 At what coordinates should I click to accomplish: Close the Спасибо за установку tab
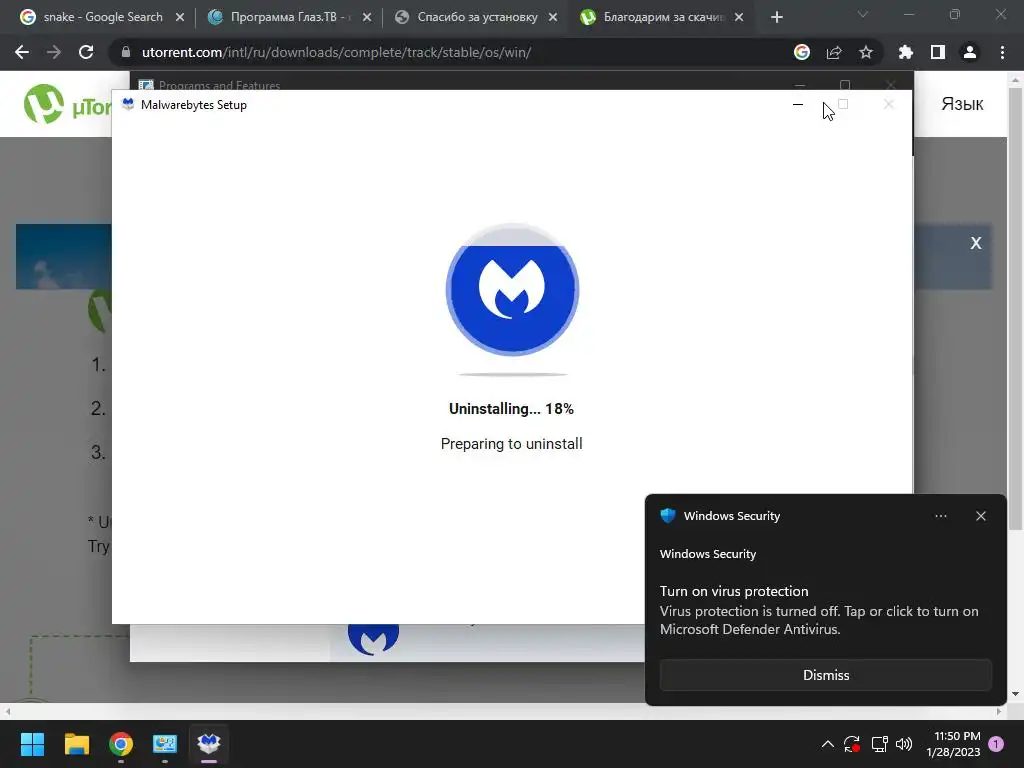(553, 18)
